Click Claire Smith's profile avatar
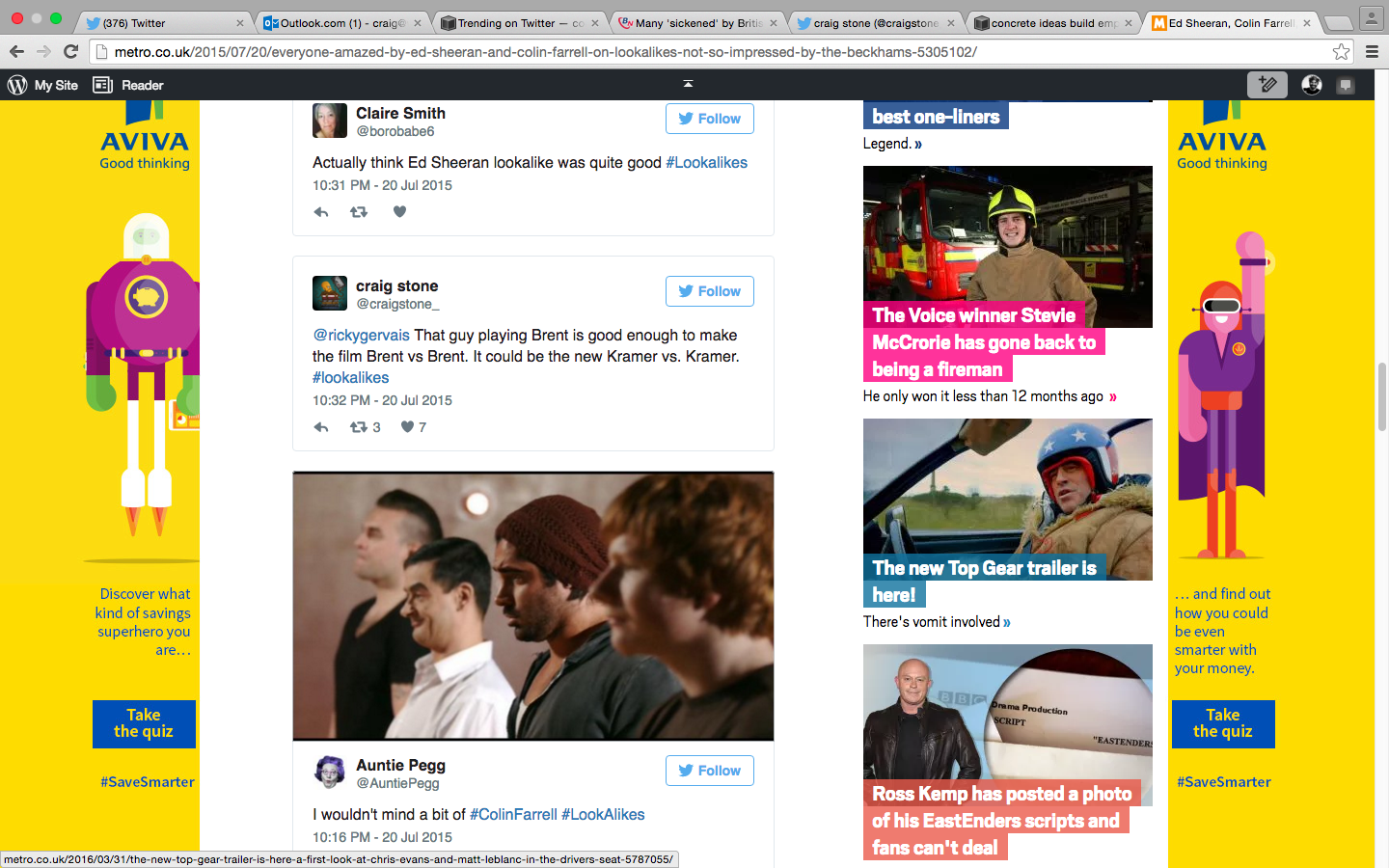 (330, 121)
